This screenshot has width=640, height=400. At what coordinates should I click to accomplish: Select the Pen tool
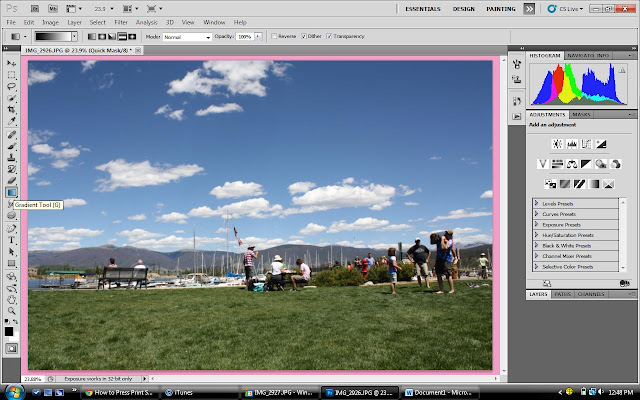tap(11, 229)
